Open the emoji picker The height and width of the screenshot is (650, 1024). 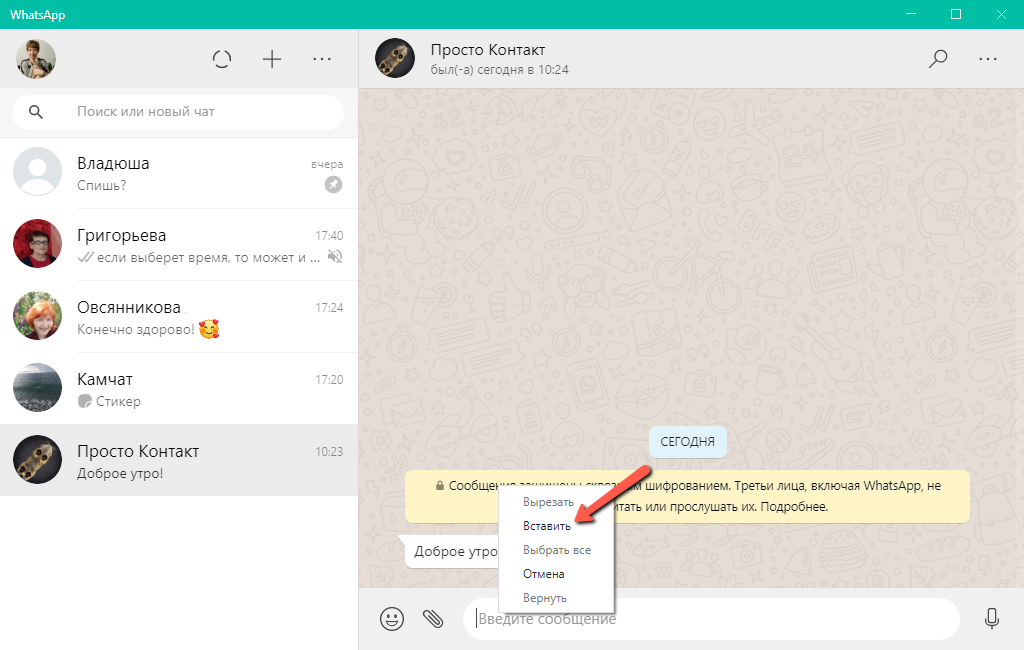point(391,619)
